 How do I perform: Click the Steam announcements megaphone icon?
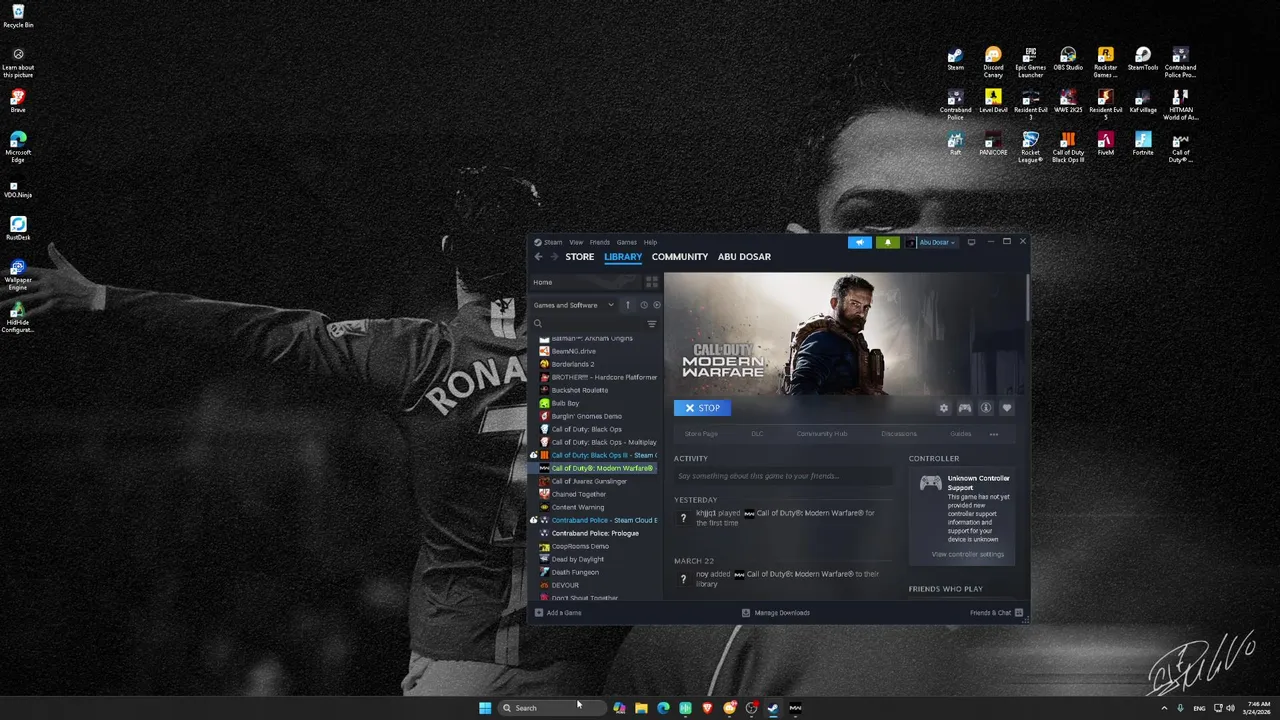pos(859,242)
